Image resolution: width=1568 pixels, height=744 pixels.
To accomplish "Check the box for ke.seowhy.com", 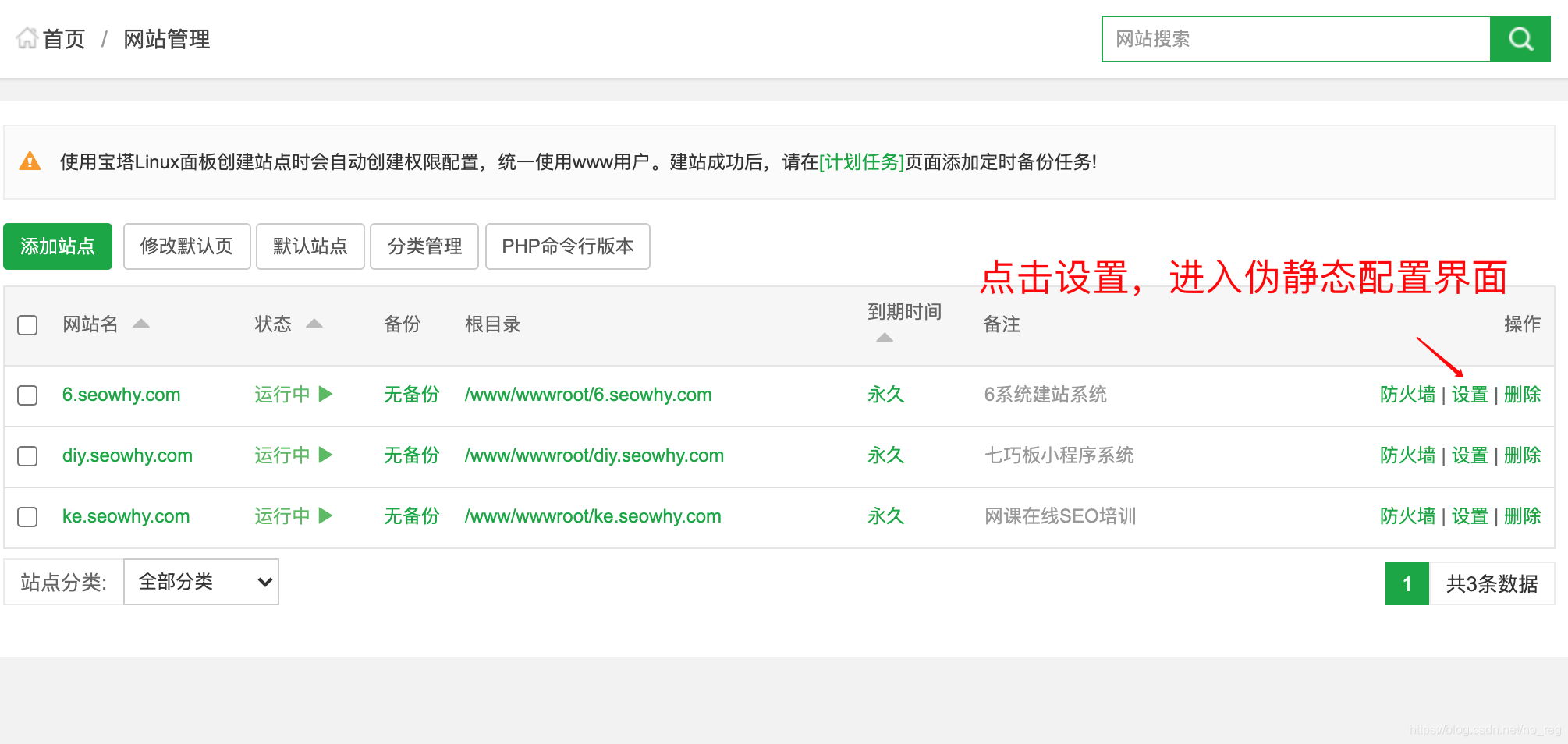I will 27,516.
